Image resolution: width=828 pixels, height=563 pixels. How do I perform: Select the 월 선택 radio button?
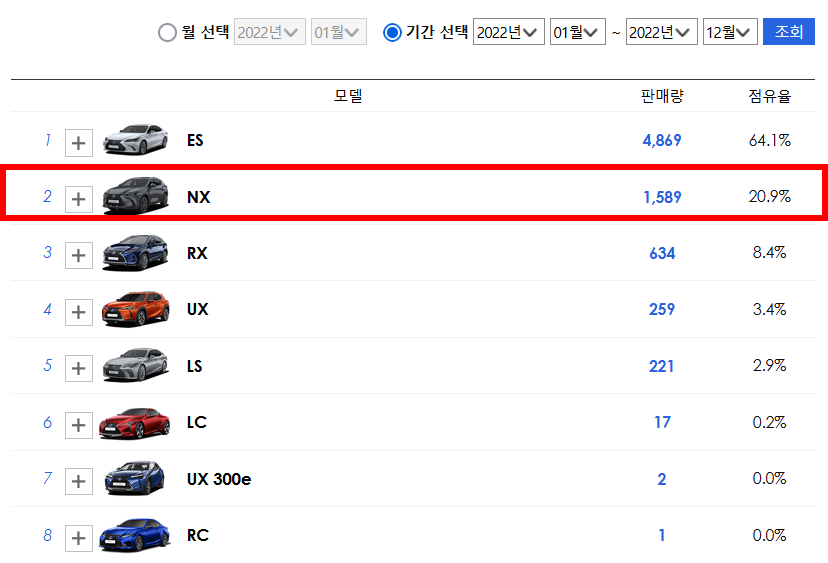(167, 32)
